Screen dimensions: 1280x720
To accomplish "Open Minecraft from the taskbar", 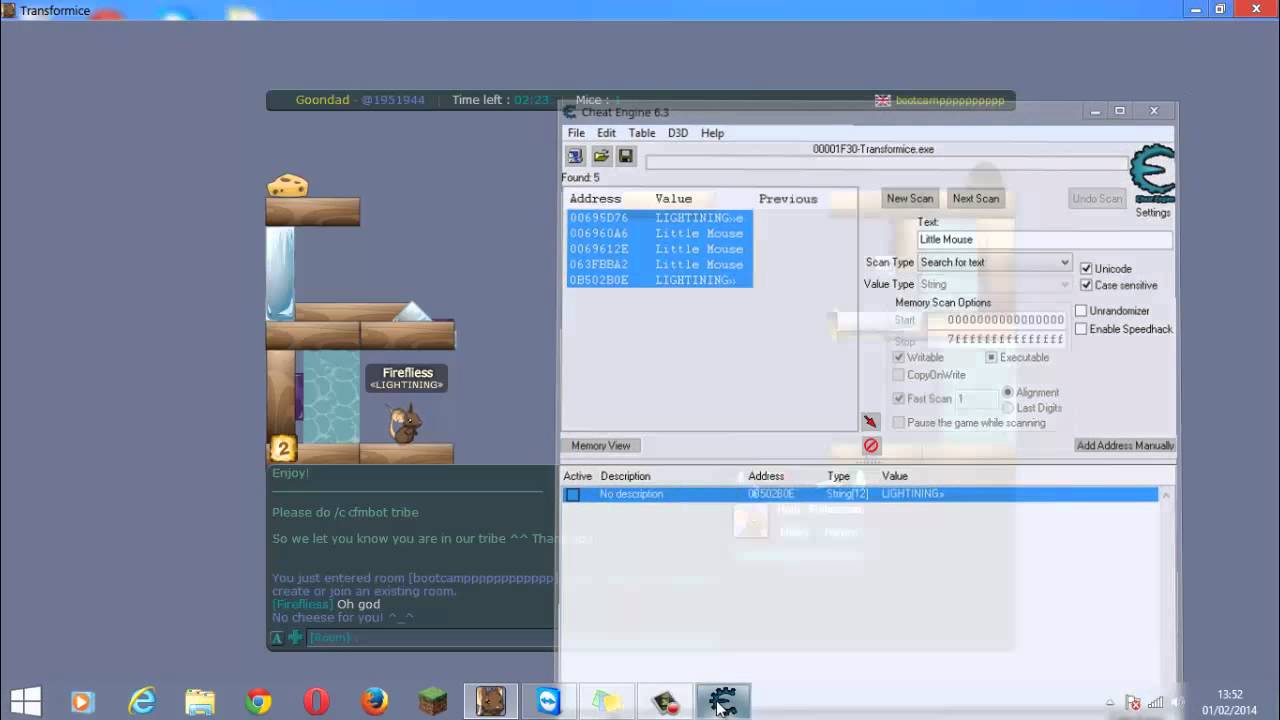I will [432, 702].
